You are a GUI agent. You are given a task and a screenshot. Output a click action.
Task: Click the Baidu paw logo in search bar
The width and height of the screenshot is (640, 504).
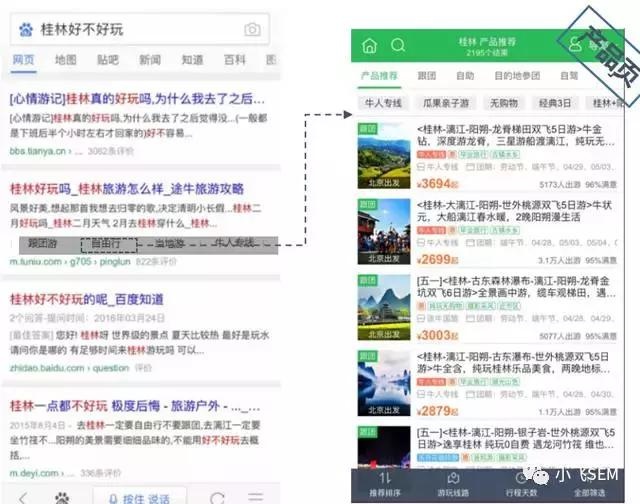[x=26, y=30]
